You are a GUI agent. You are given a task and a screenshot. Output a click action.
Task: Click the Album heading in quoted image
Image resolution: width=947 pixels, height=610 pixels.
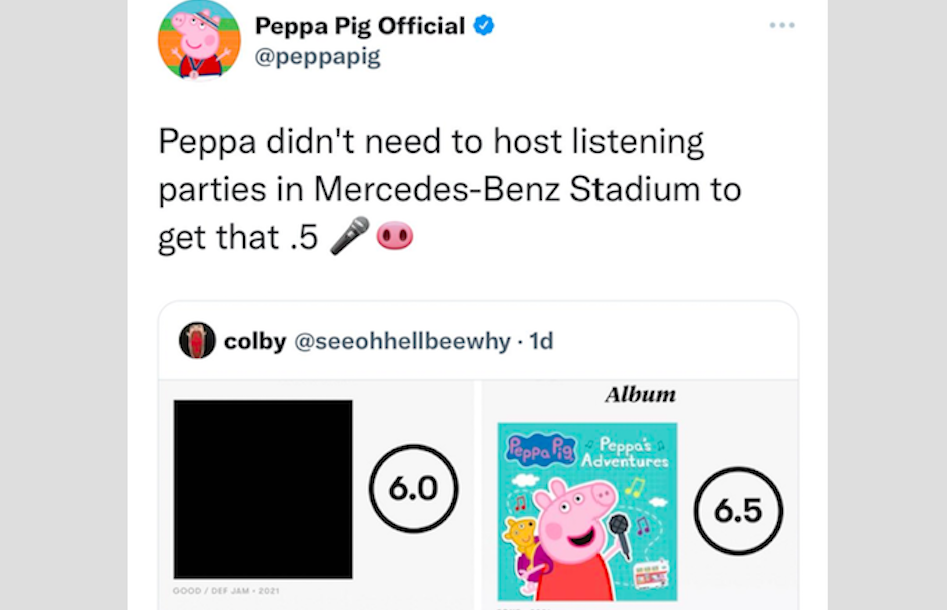(640, 394)
